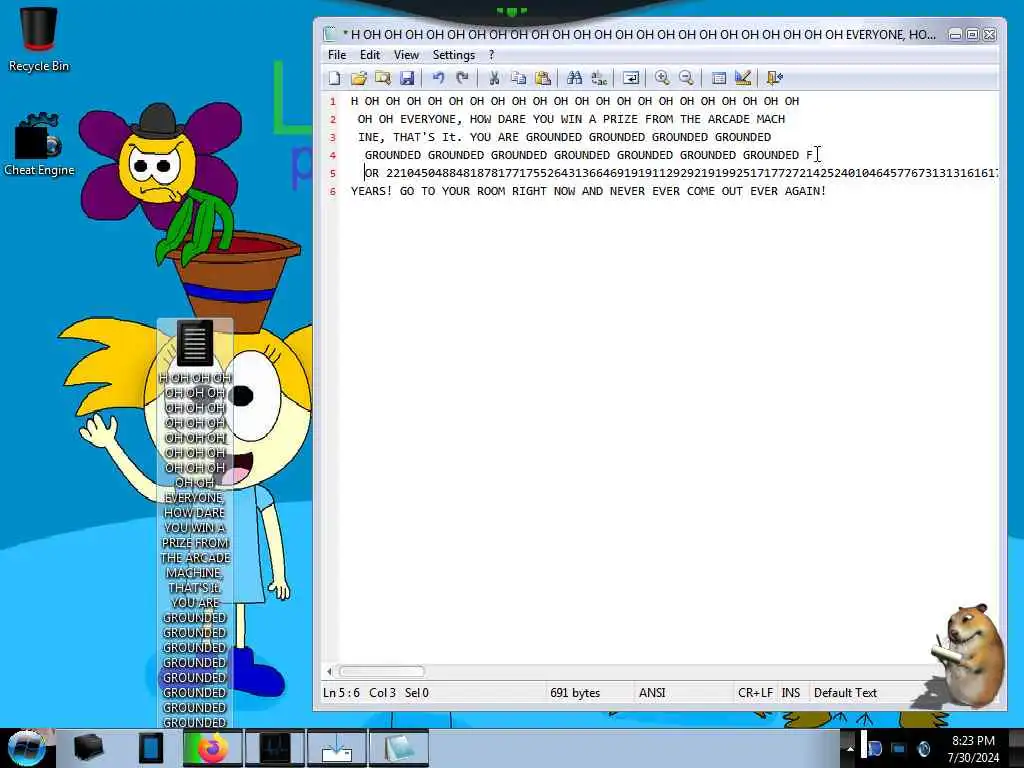Select the Recycle Bin desktop icon
Viewport: 1024px width, 768px height.
39,39
